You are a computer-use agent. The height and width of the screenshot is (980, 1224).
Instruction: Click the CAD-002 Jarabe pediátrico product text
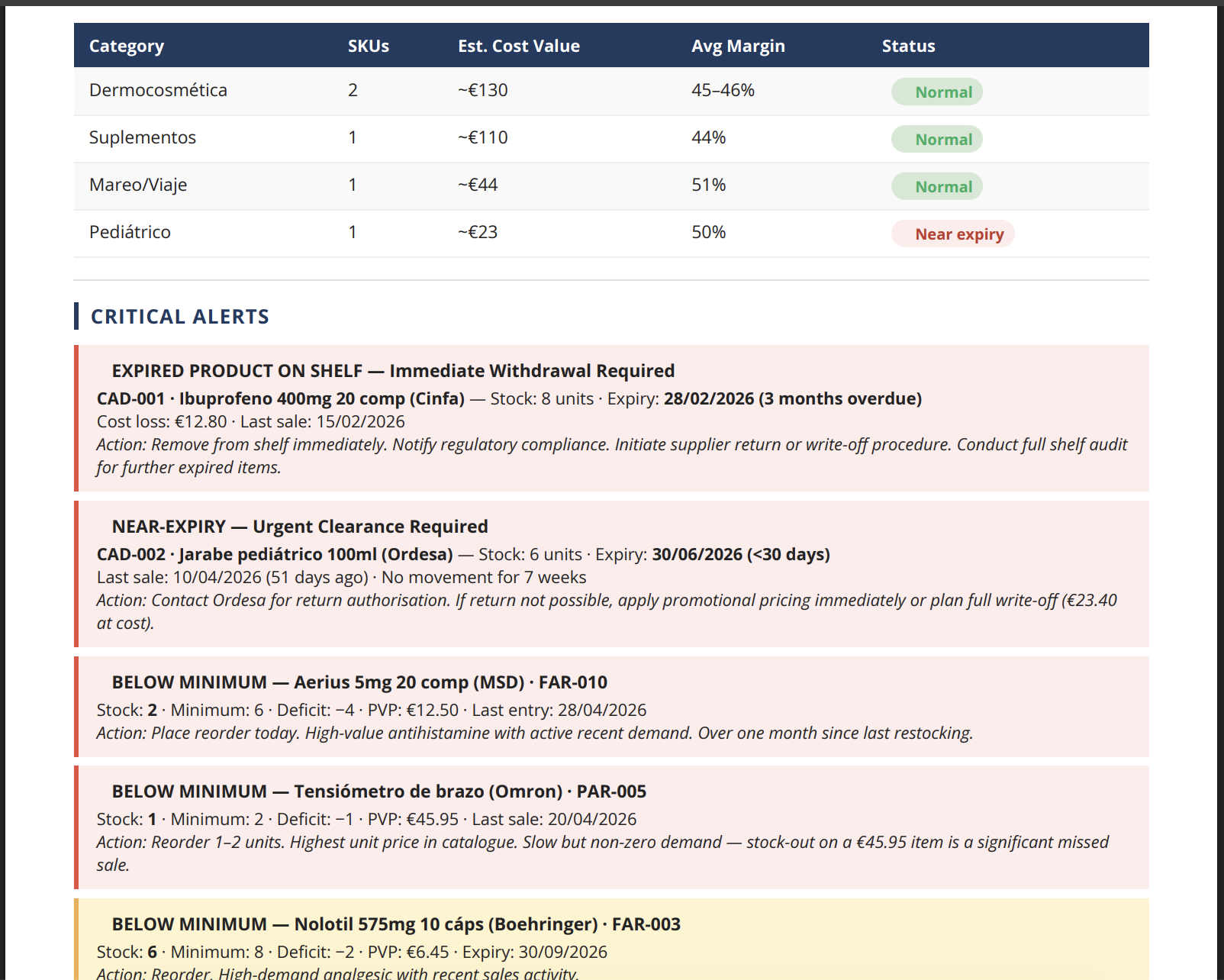275,554
